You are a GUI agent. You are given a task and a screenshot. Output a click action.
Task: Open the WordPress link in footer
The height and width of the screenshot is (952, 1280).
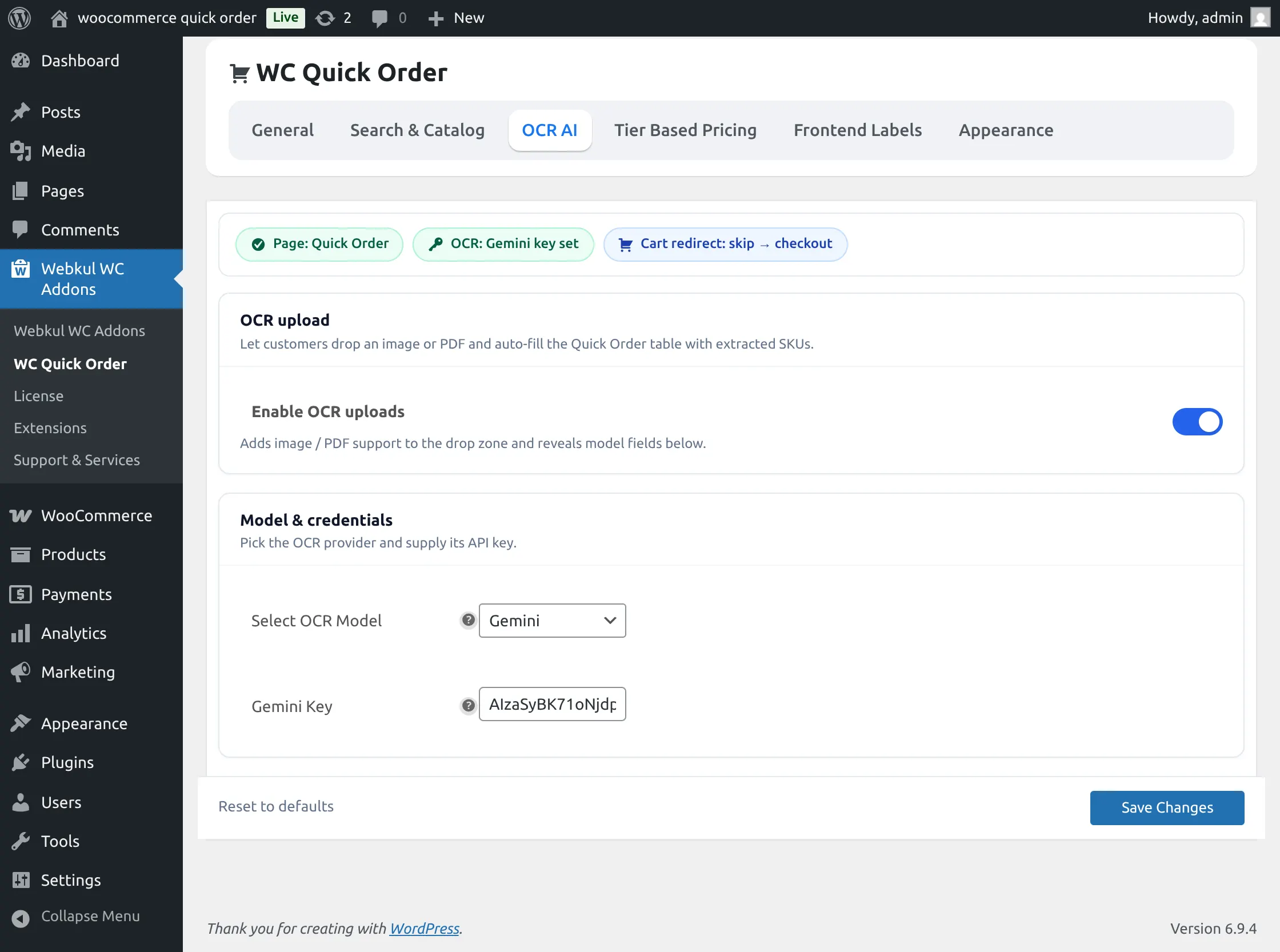click(424, 929)
